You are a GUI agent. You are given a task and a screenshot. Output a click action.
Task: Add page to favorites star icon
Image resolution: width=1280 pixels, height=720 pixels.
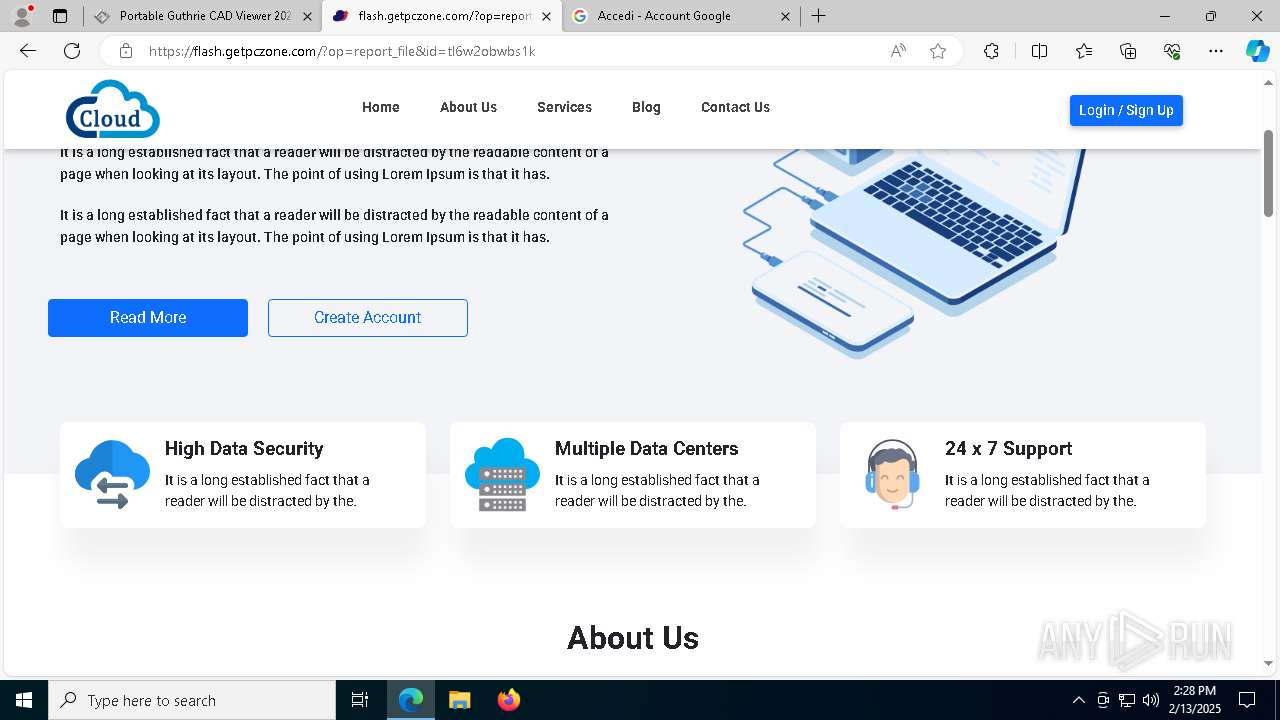click(938, 51)
